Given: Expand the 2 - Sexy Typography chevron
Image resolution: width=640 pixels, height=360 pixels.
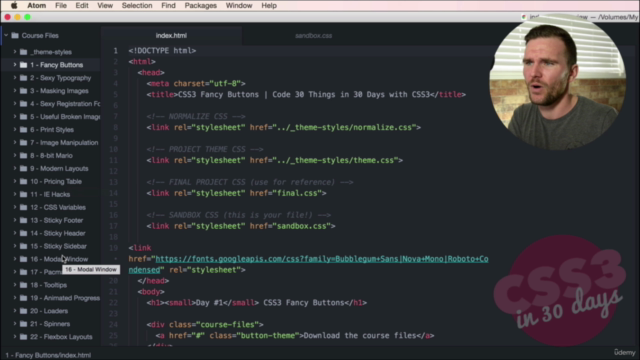Looking at the screenshot, I should 15,78.
